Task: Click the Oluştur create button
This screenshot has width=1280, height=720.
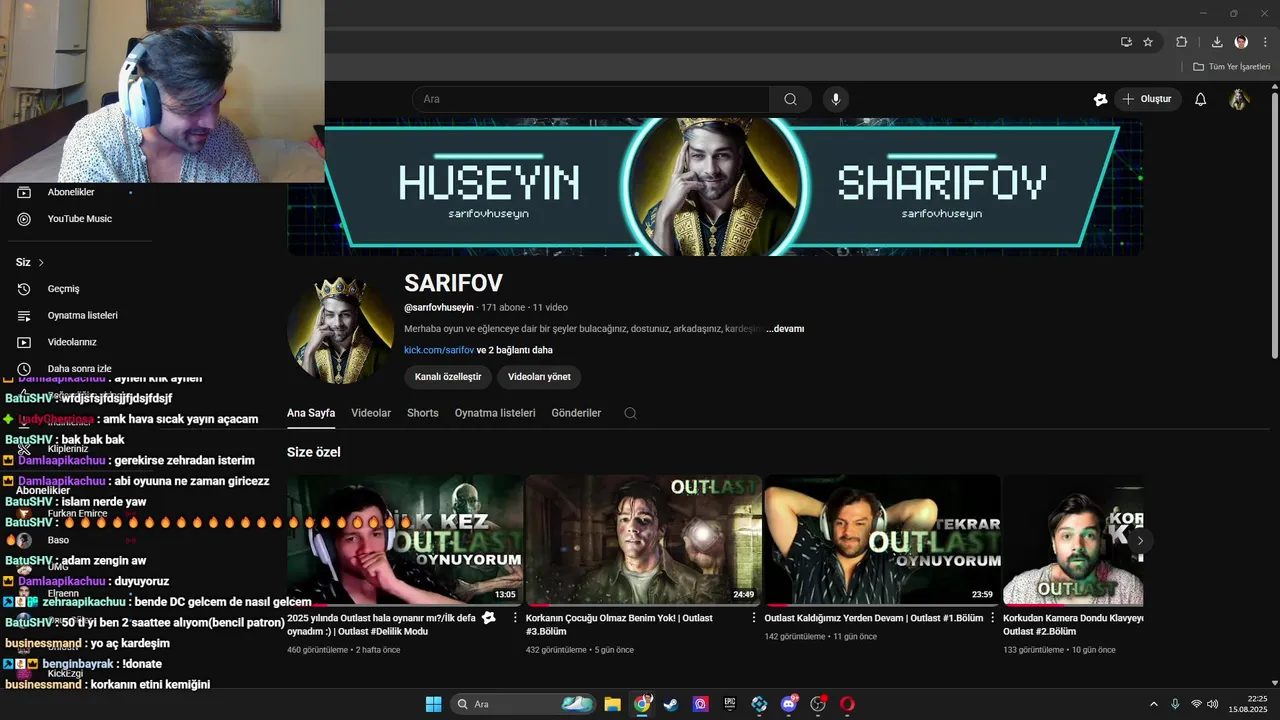Action: (x=1147, y=99)
